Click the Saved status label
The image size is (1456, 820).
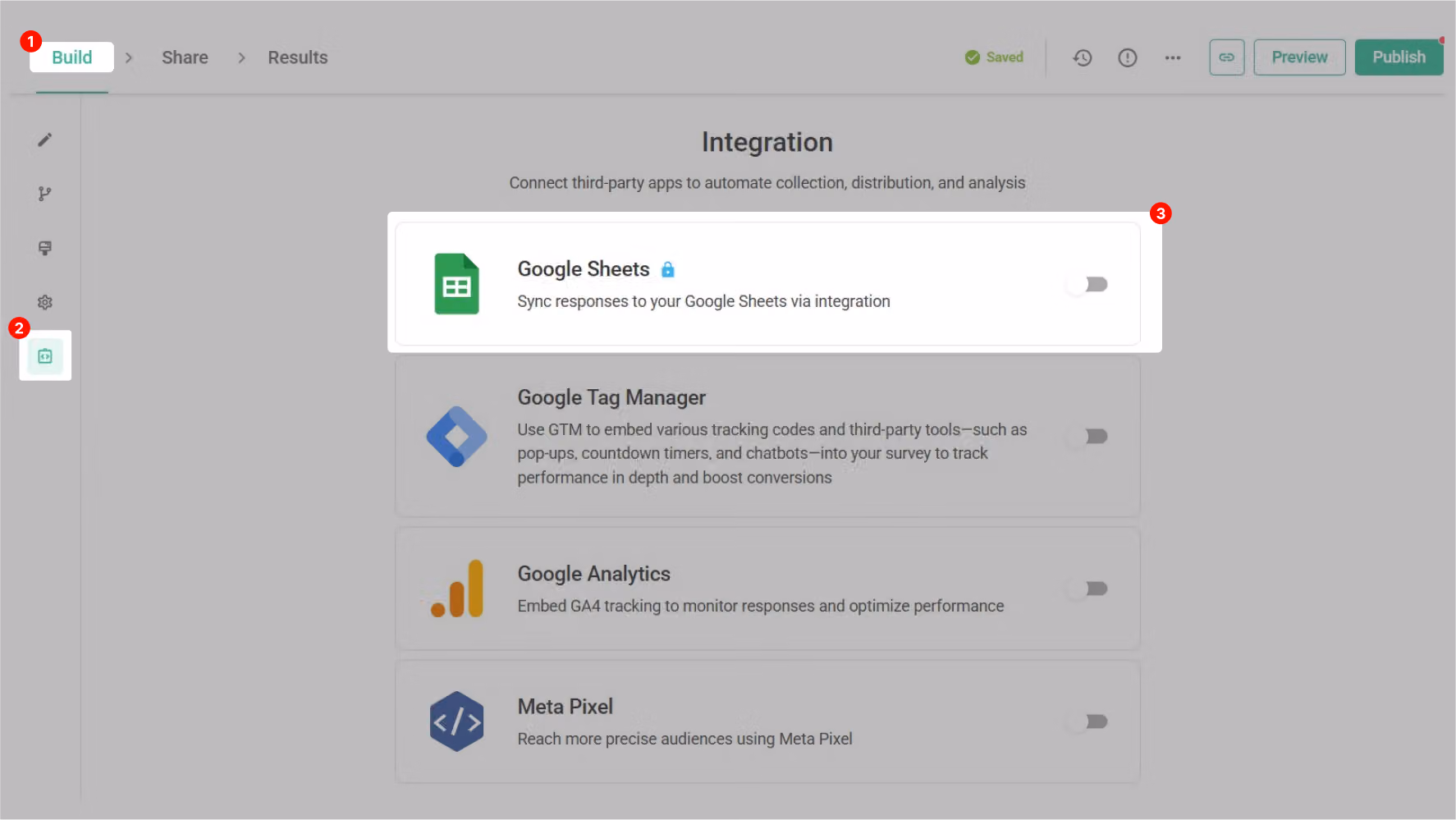coord(1005,57)
